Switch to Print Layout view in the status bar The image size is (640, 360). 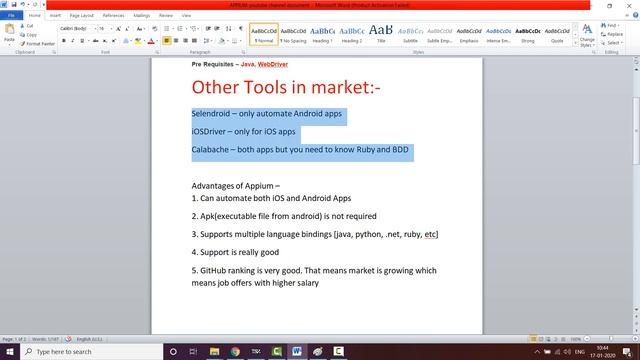(533, 339)
